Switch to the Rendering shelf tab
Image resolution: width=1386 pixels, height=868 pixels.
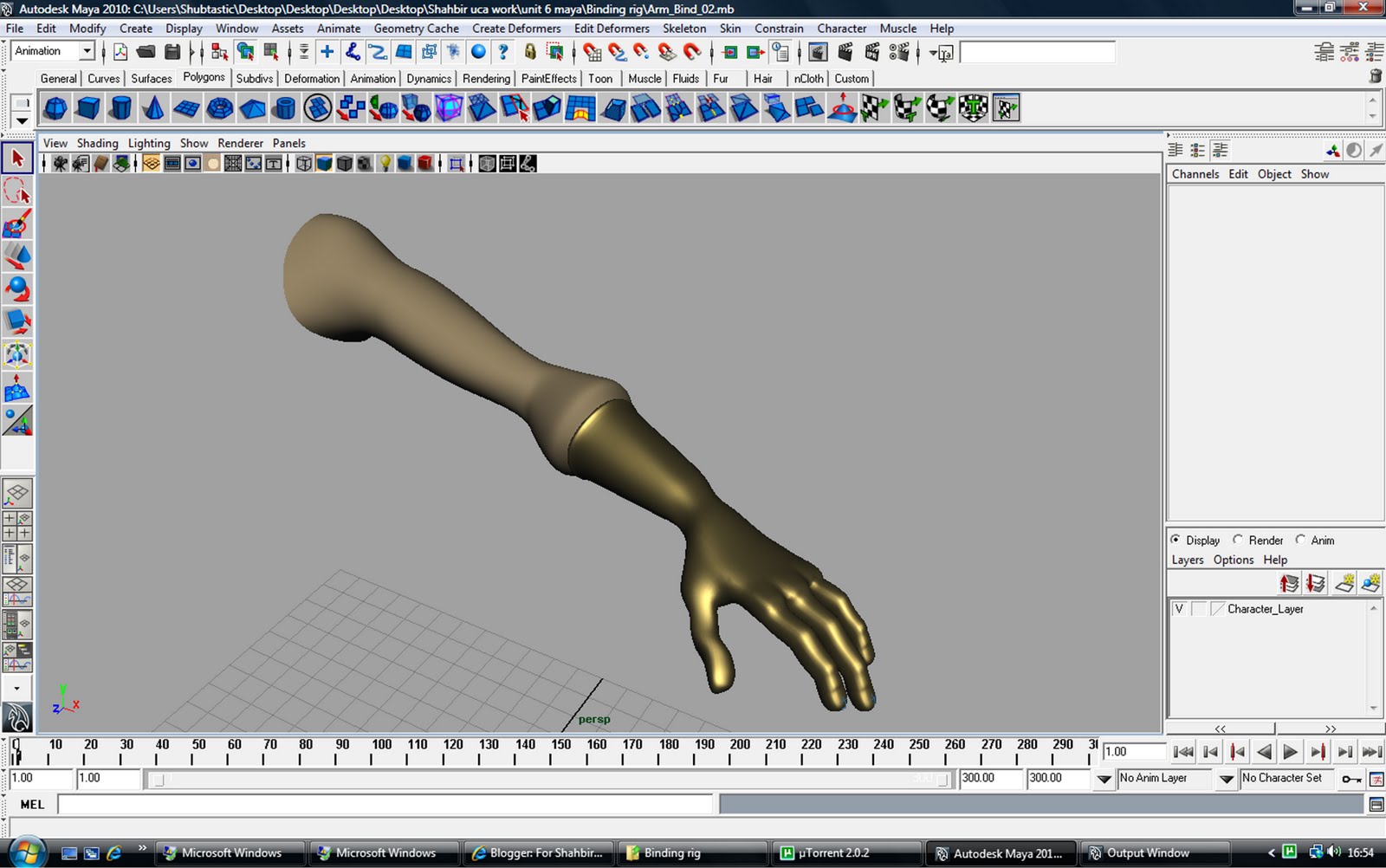486,78
